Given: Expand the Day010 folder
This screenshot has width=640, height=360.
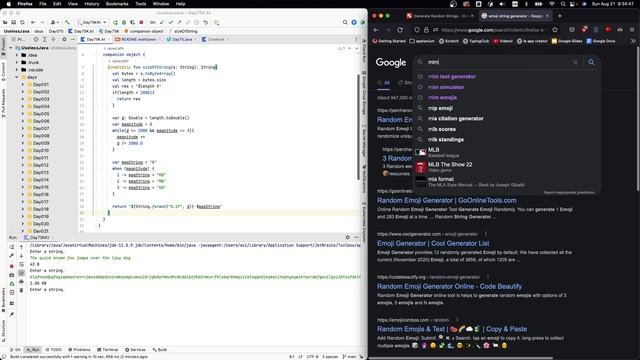Looking at the screenshot, I should 23,151.
